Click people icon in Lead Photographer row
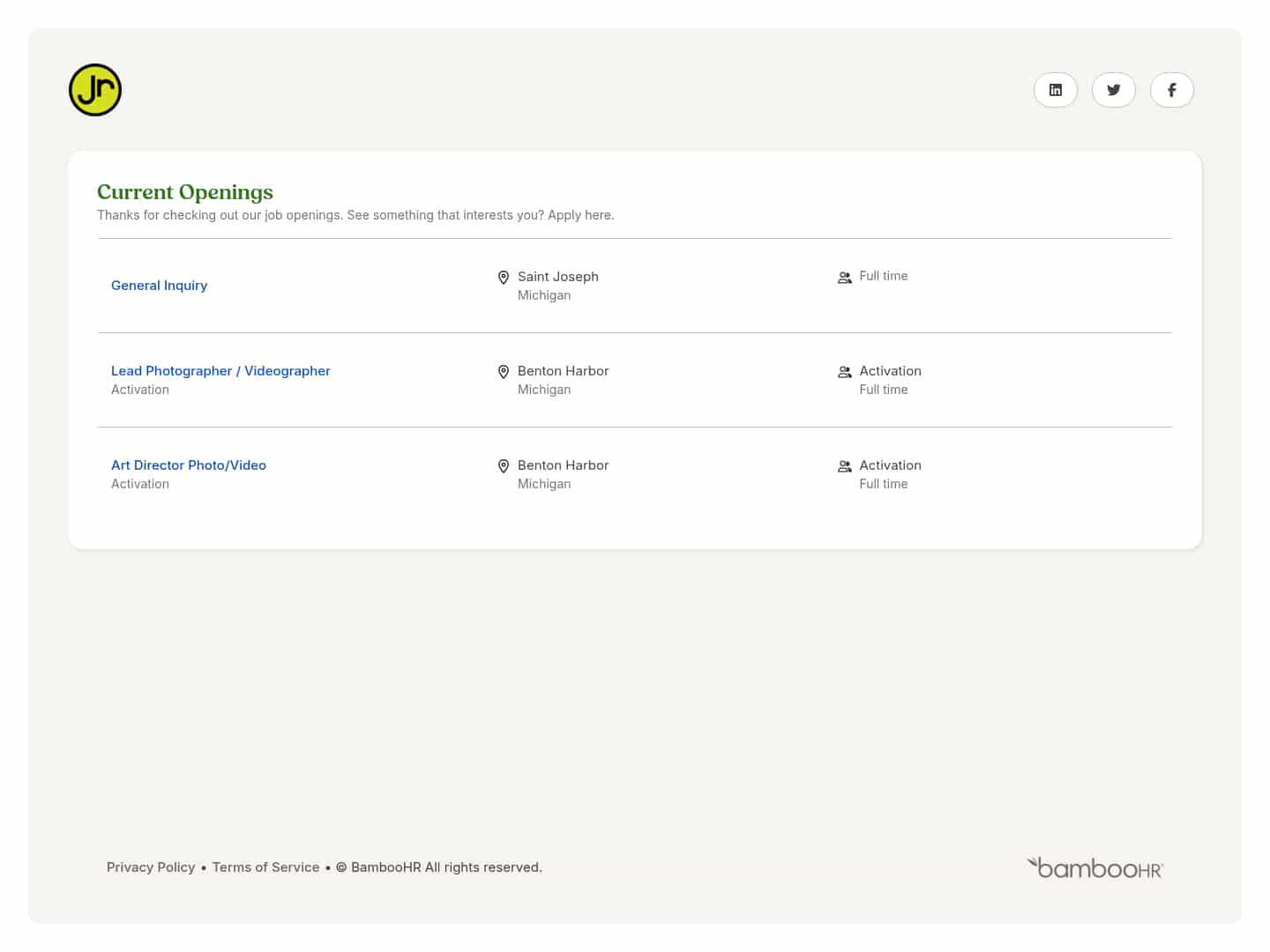1270x952 pixels. (844, 372)
